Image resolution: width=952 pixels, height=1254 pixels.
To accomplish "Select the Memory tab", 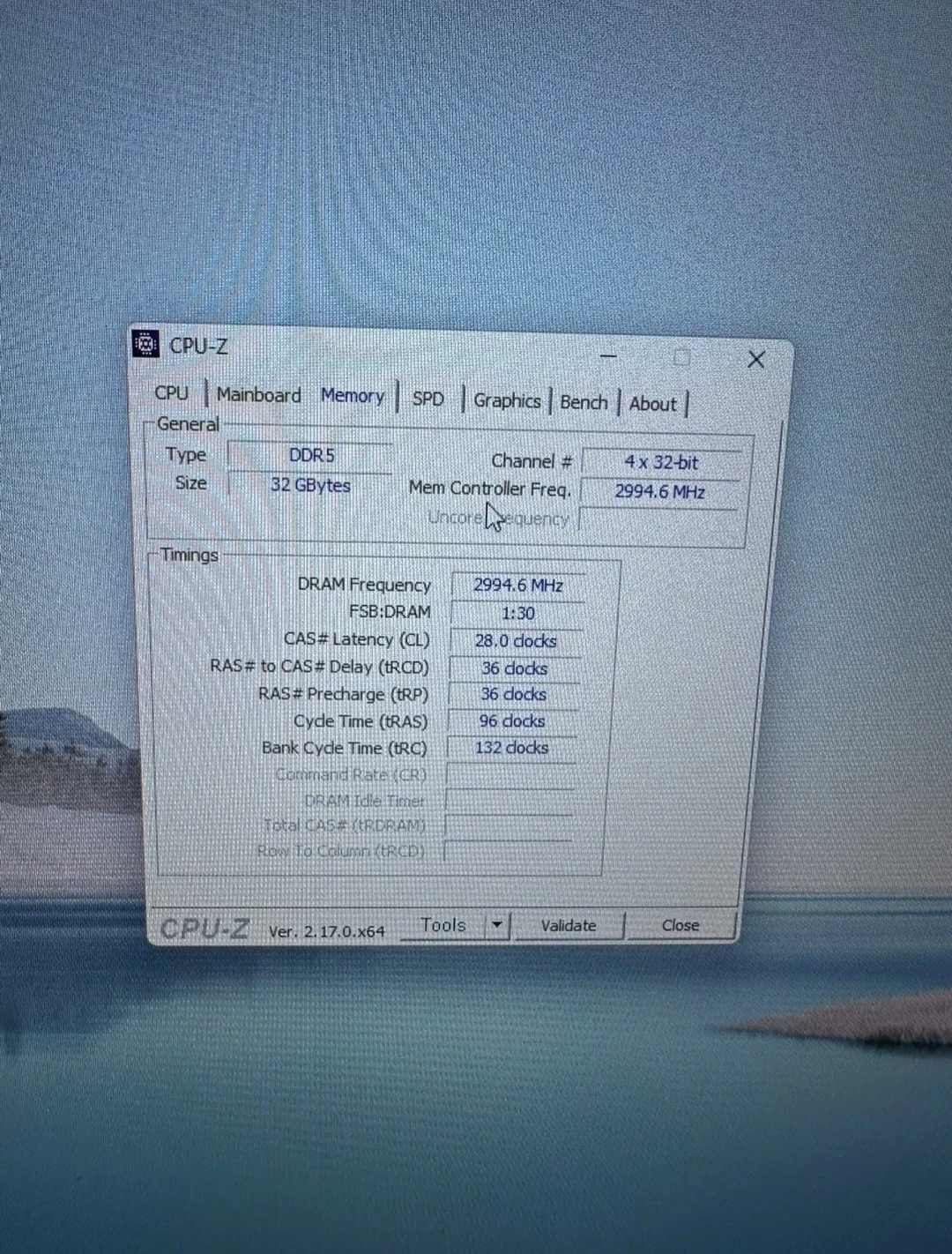I will click(352, 396).
